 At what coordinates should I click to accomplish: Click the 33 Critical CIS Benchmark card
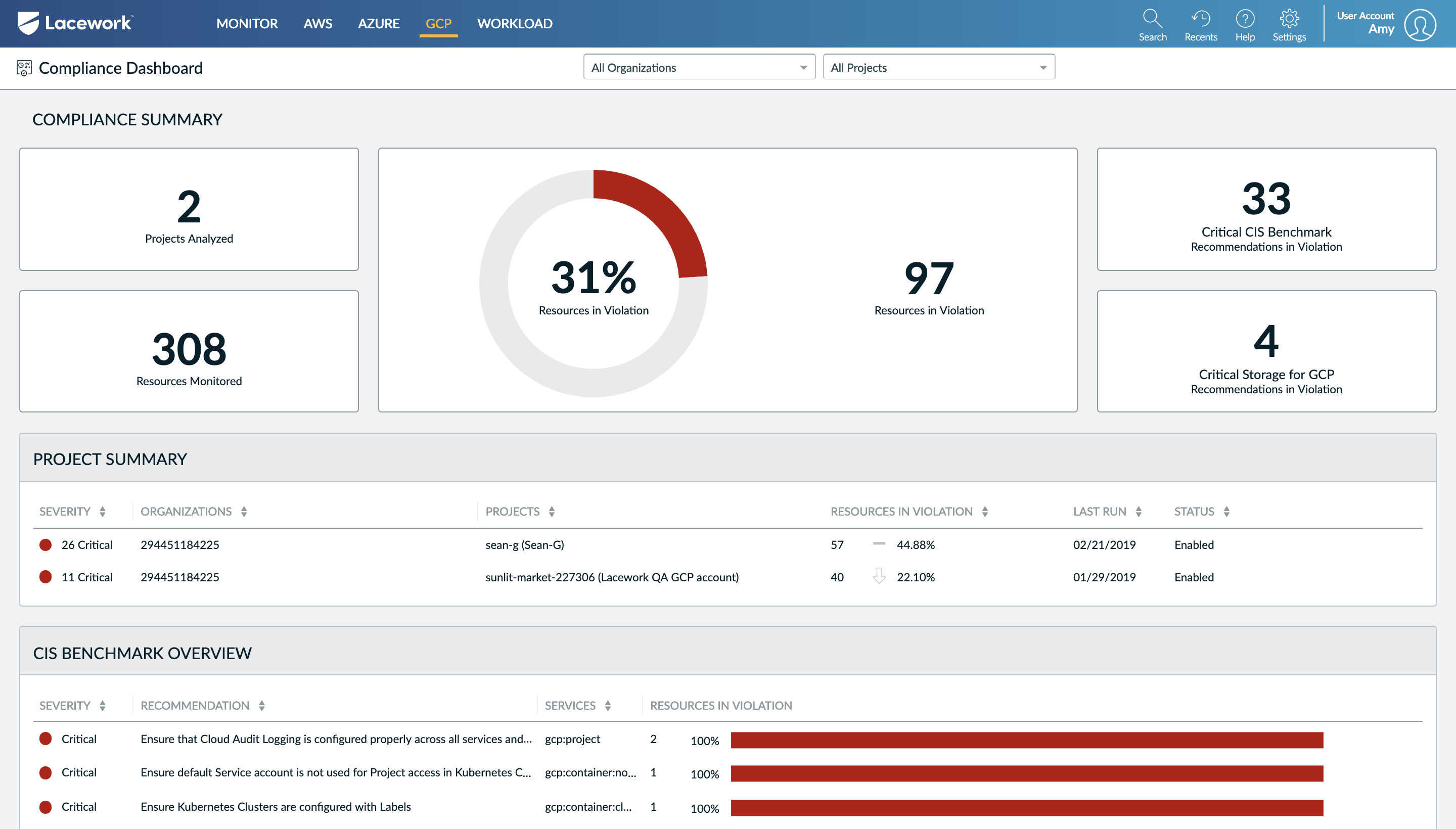pyautogui.click(x=1266, y=209)
